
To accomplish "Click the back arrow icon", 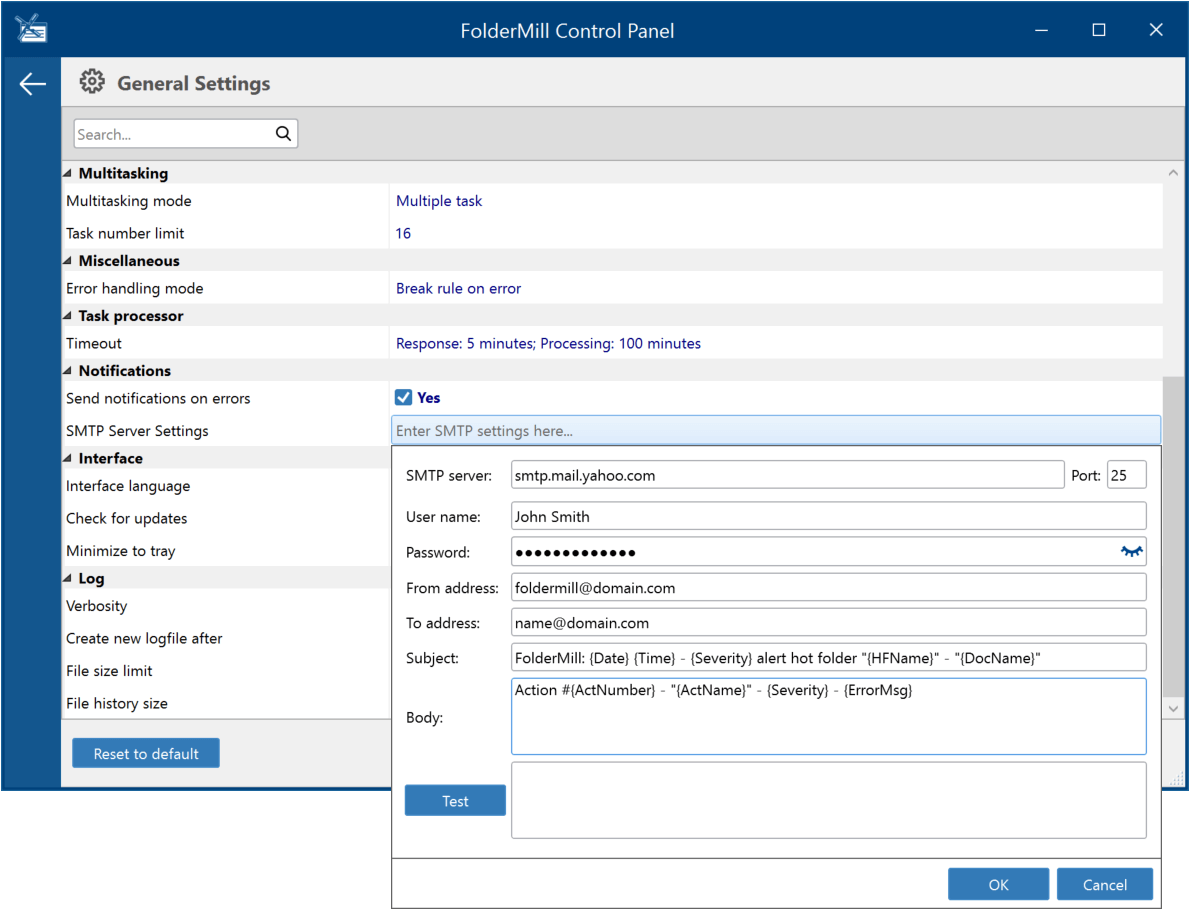I will (33, 83).
